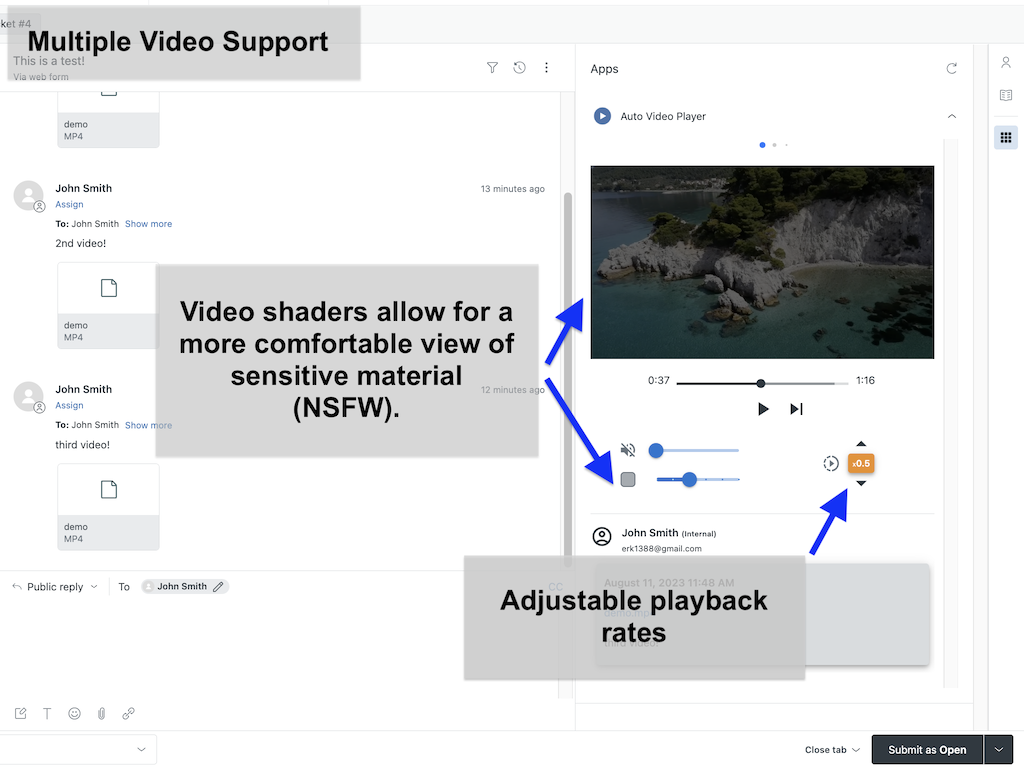Select the Apps grid sidebar icon
This screenshot has width=1024, height=768.
(1006, 137)
